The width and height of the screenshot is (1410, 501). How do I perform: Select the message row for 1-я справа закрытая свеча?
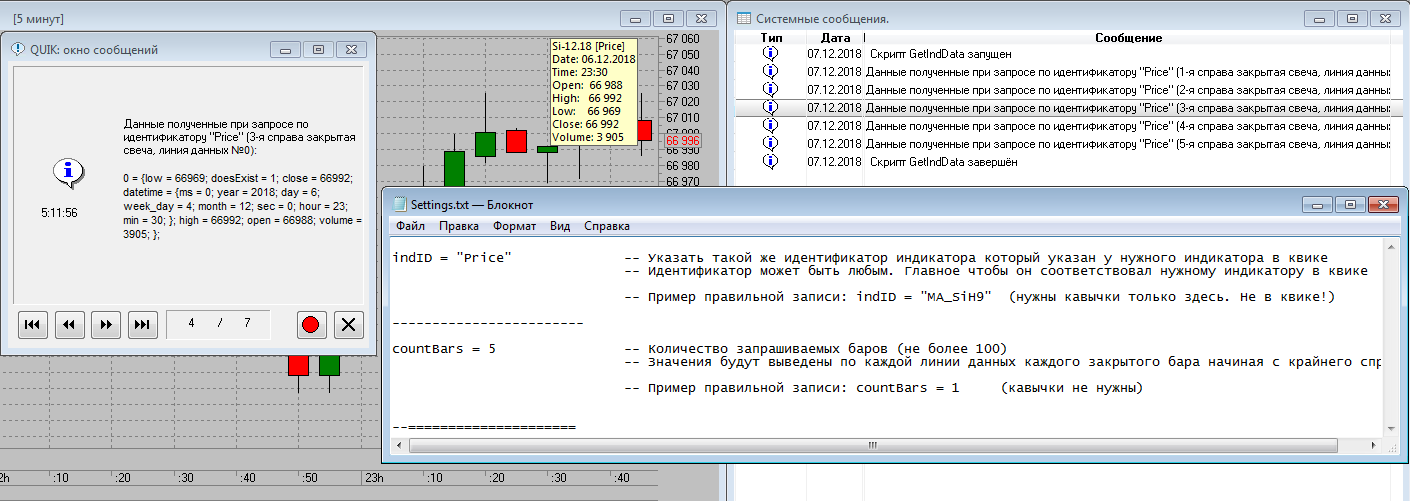[1063, 72]
